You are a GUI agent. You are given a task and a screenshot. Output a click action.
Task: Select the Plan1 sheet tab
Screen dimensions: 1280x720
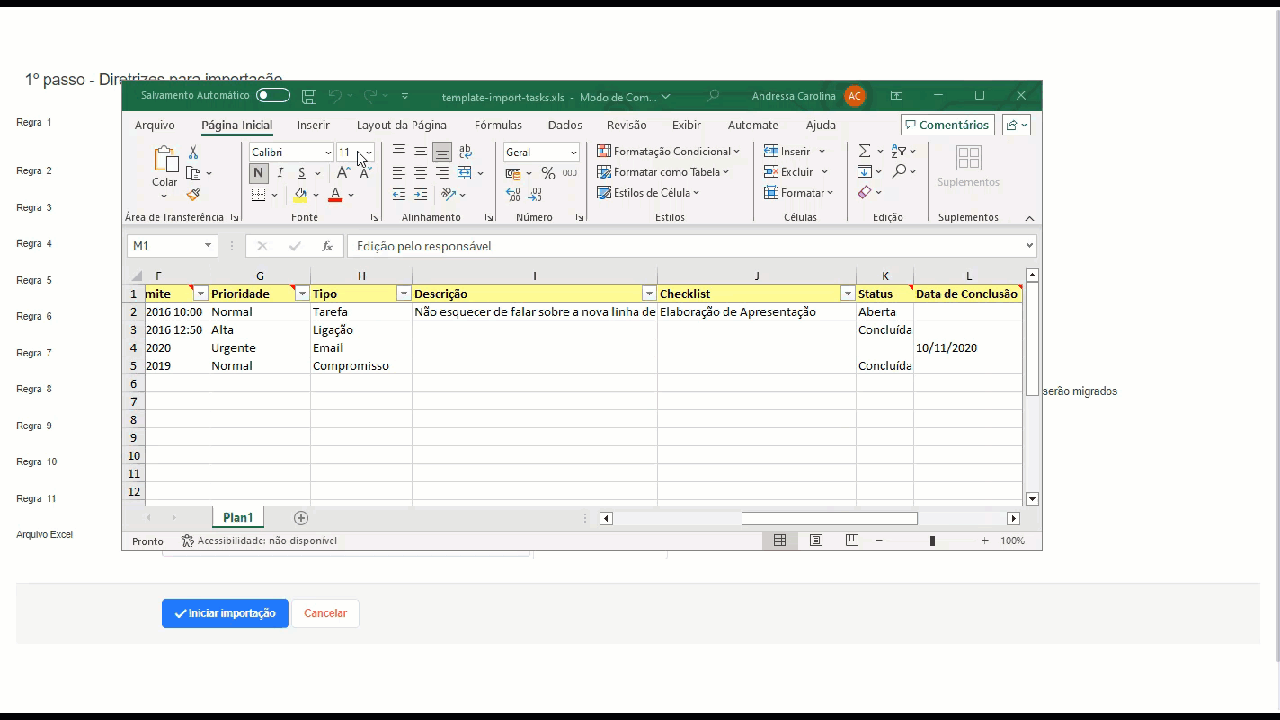tap(238, 518)
